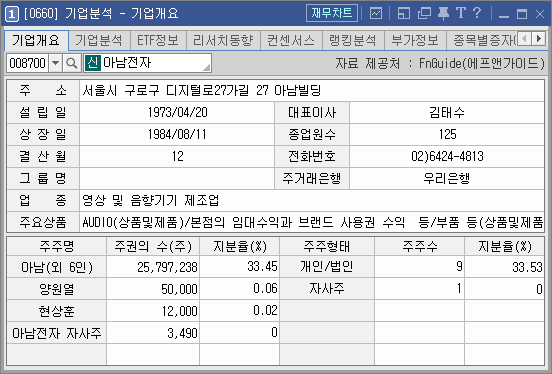
Task: Click the listing date 1984/08/11
Action: click(177, 135)
